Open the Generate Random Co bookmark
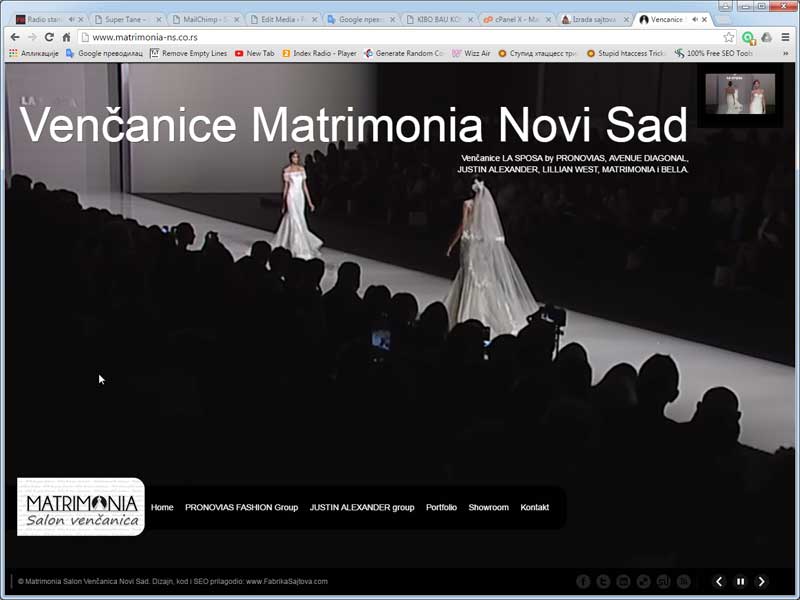Screen dimensions: 800x600 404,53
